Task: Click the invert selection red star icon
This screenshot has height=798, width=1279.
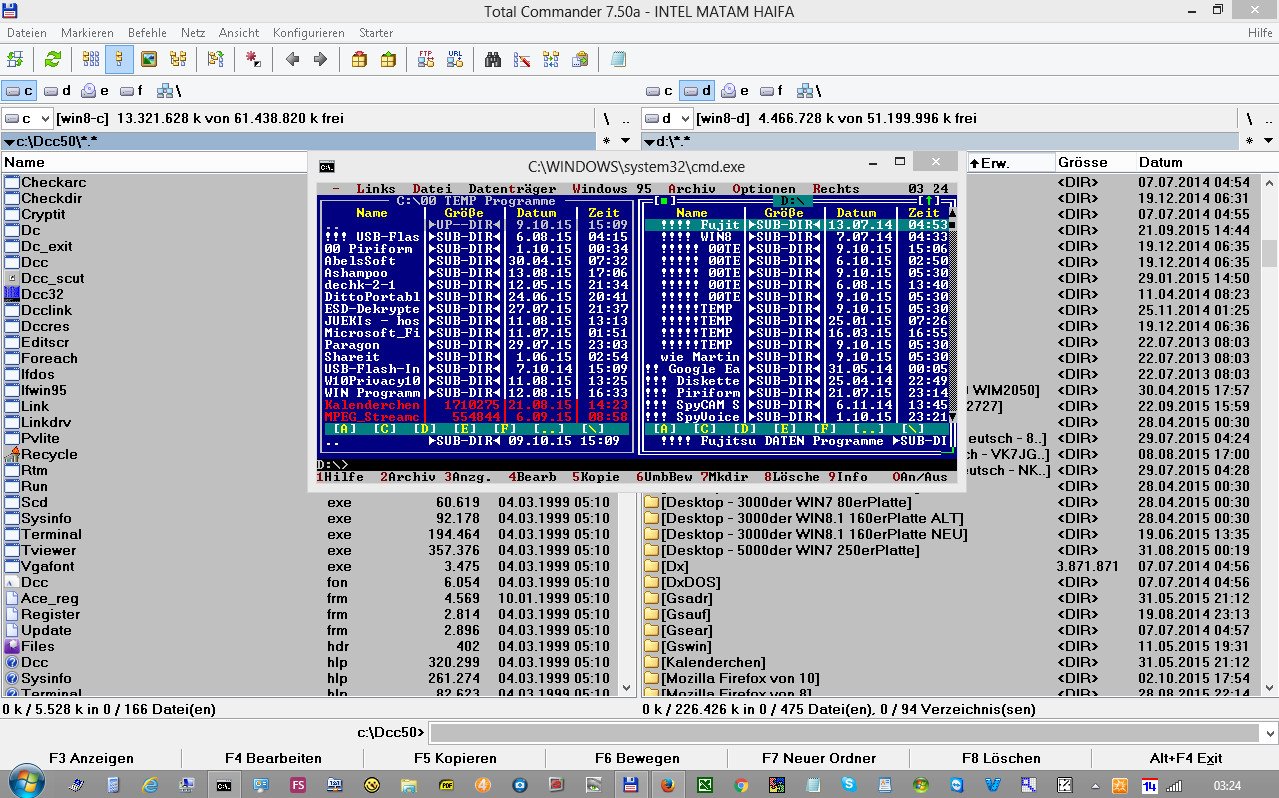Action: pyautogui.click(x=254, y=59)
